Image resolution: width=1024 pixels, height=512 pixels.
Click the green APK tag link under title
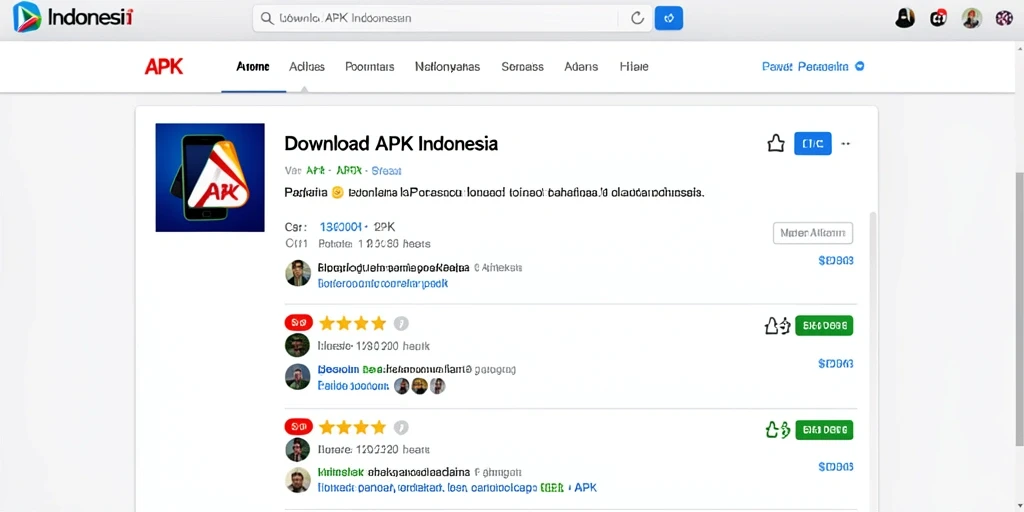click(x=315, y=171)
